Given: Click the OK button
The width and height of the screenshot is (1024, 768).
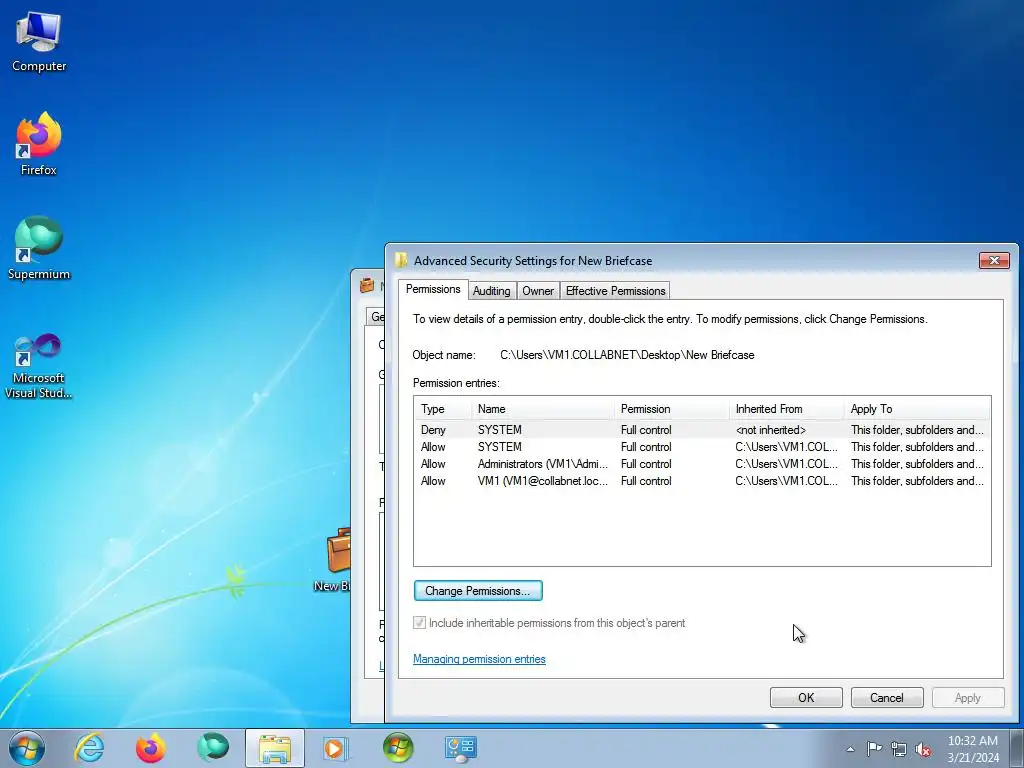Looking at the screenshot, I should [806, 697].
